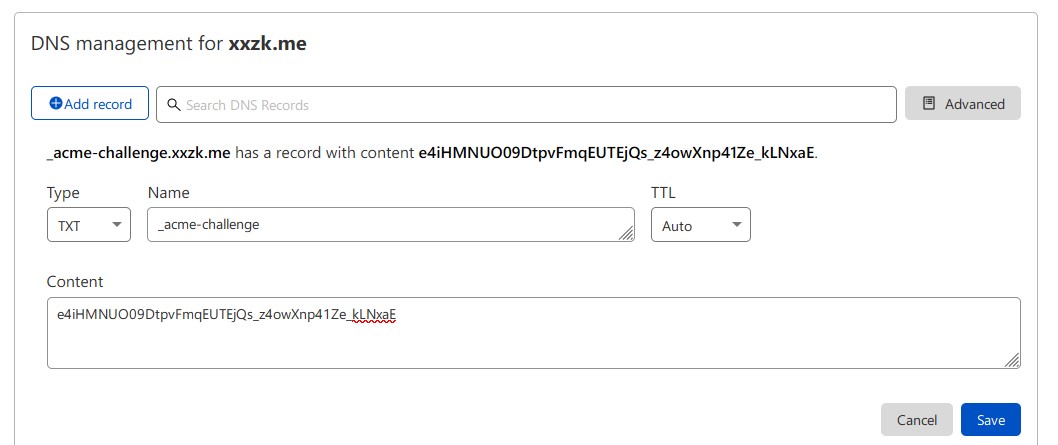Viewport: 1058px width, 445px height.
Task: Click the Content box resize handle
Action: [1012, 360]
